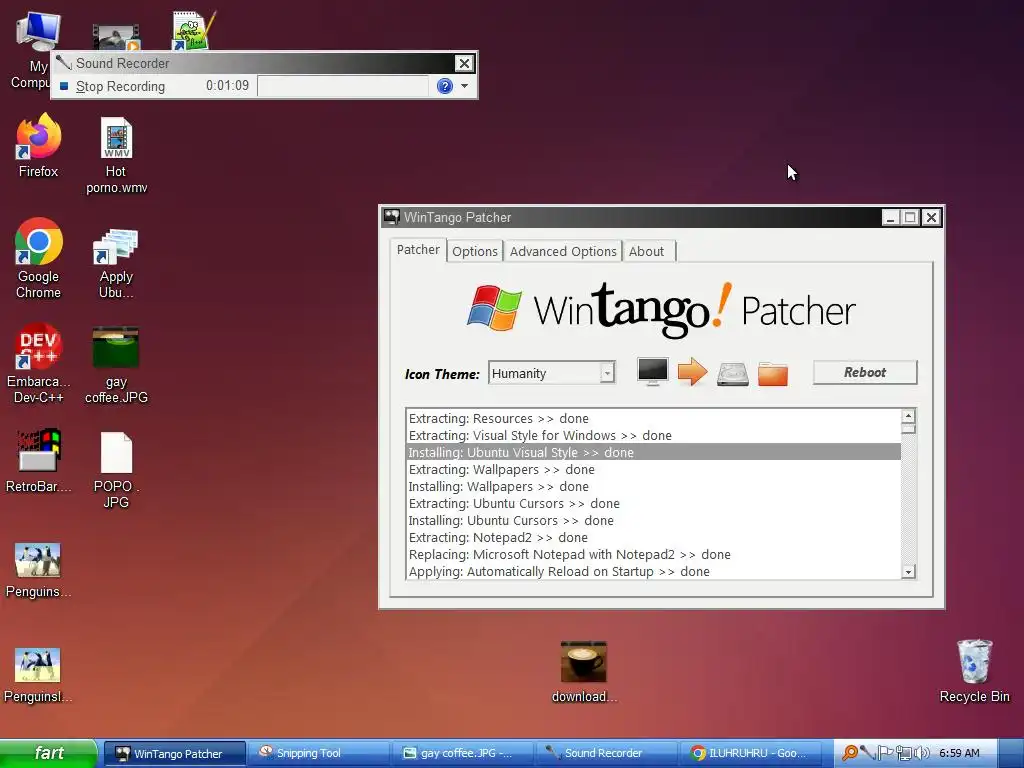
Task: Switch to gay coffee.JPG taskbar button
Action: pos(462,754)
